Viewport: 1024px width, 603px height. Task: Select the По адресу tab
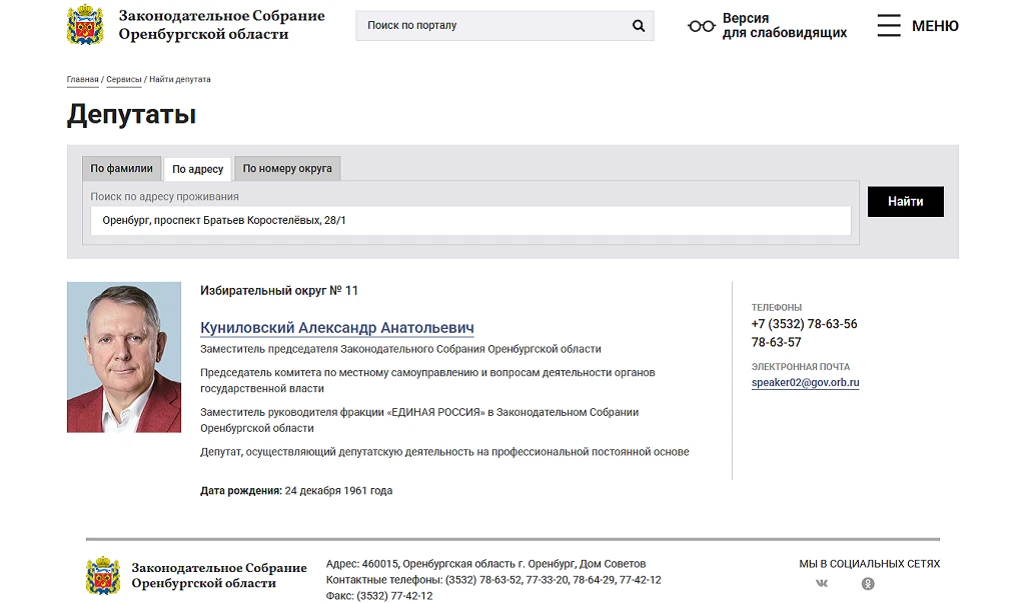point(197,169)
